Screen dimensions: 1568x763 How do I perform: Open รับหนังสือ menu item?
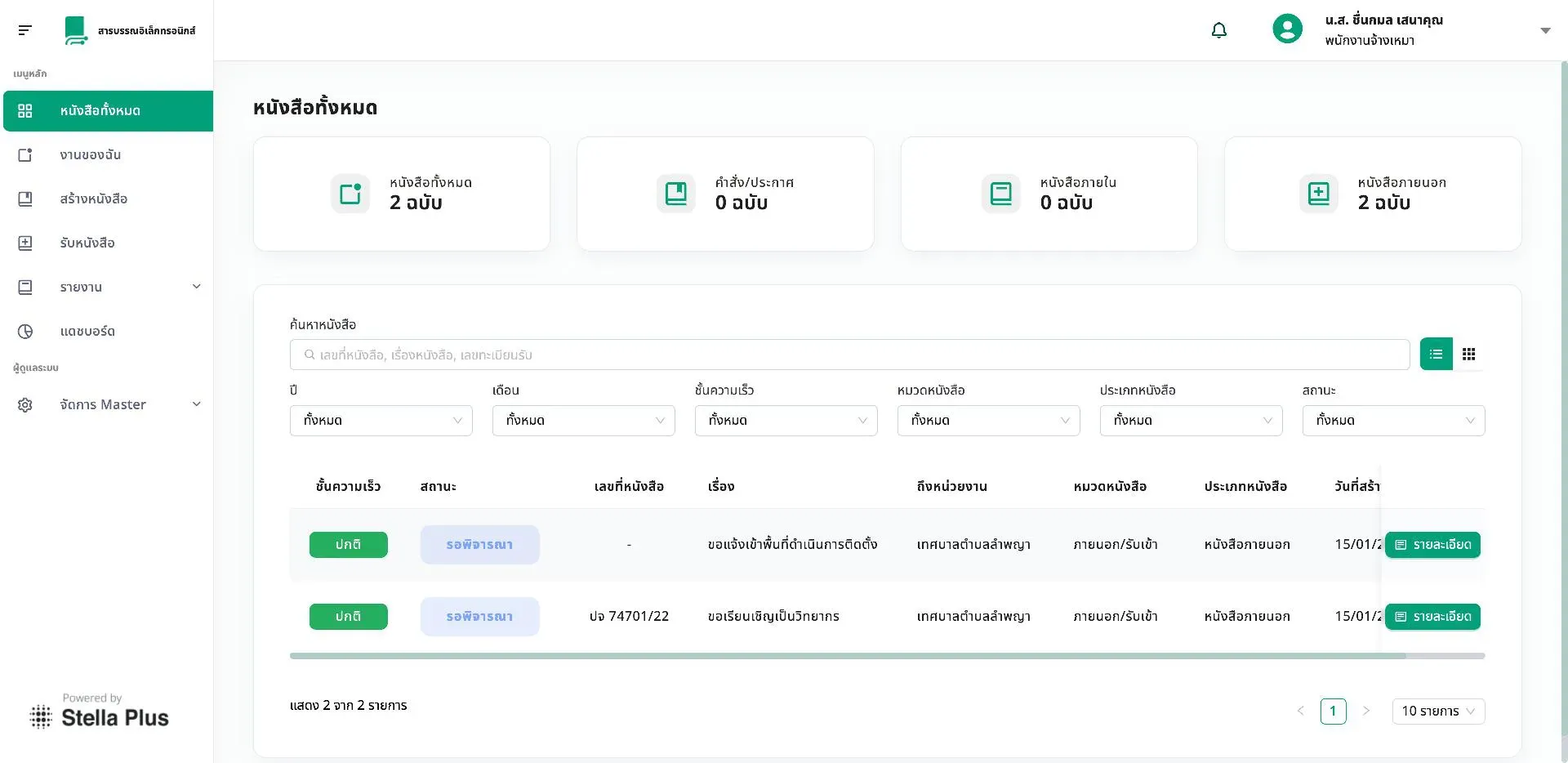click(108, 243)
